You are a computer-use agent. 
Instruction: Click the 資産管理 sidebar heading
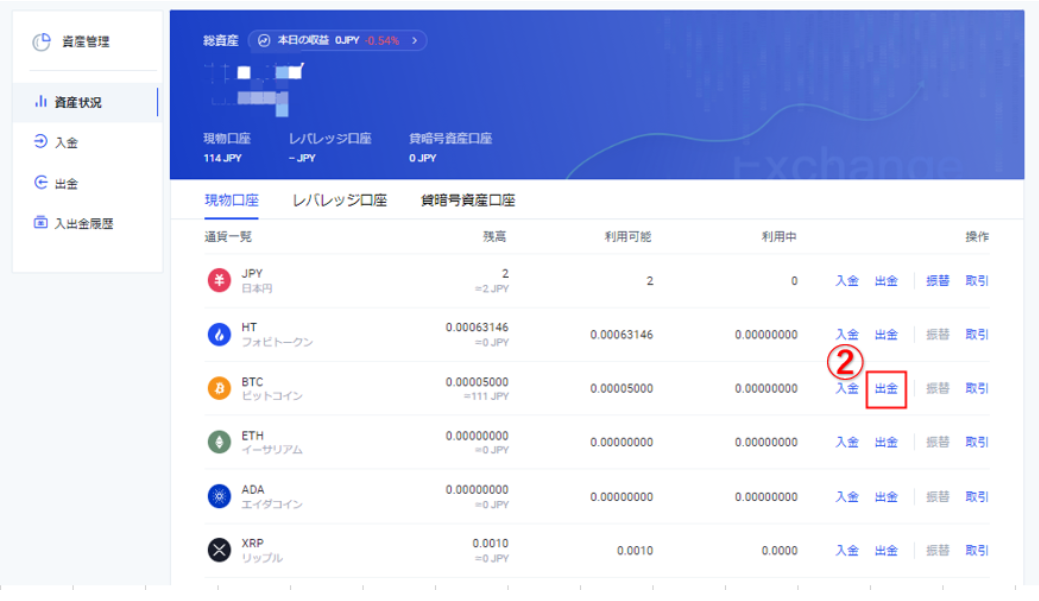(x=85, y=42)
